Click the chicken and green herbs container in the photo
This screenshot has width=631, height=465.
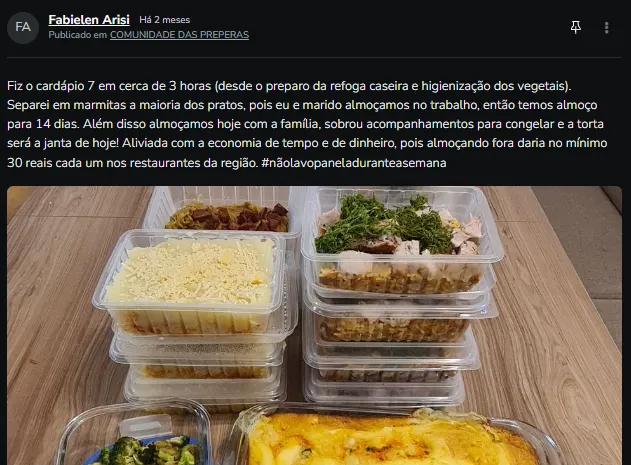point(400,242)
